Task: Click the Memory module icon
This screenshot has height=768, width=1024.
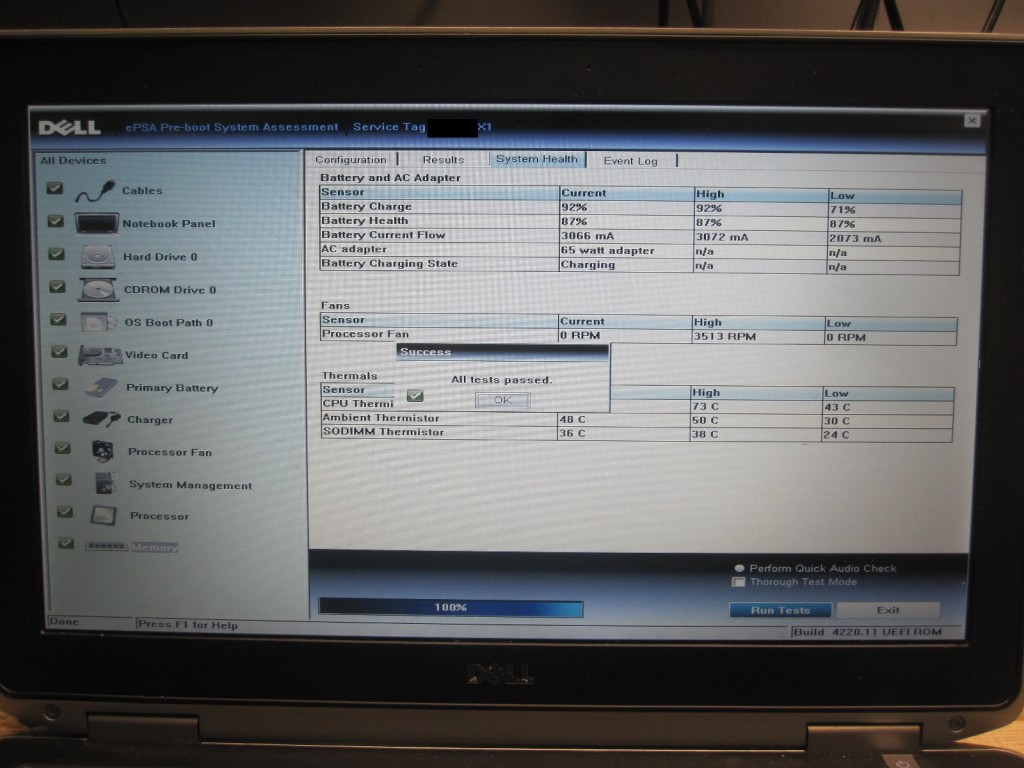Action: (x=106, y=547)
